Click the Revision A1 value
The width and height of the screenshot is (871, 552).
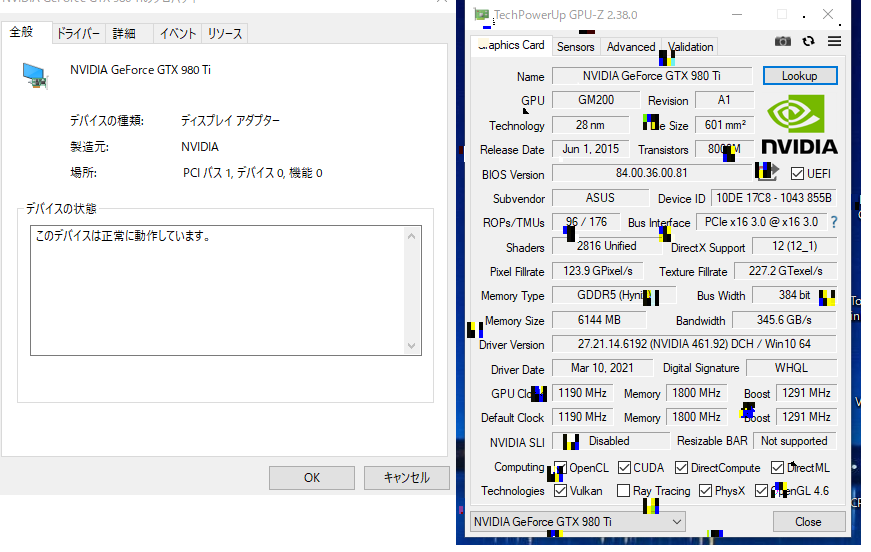pyautogui.click(x=724, y=100)
